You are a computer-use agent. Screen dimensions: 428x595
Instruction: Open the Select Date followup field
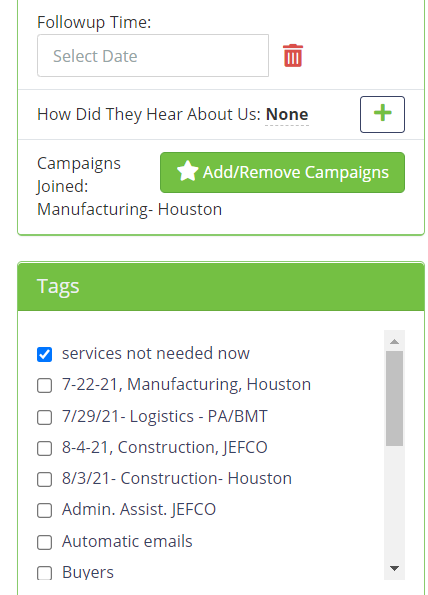[x=153, y=56]
